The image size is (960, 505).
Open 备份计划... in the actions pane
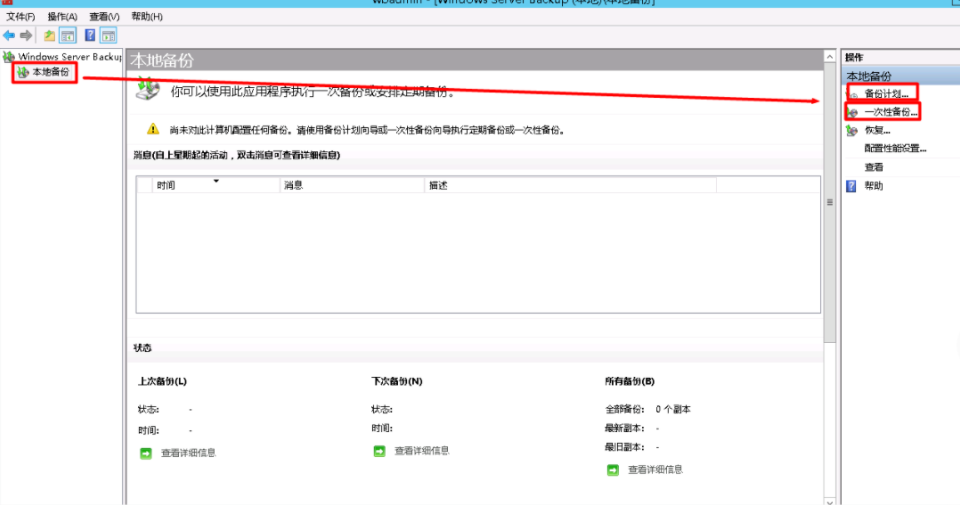click(886, 94)
